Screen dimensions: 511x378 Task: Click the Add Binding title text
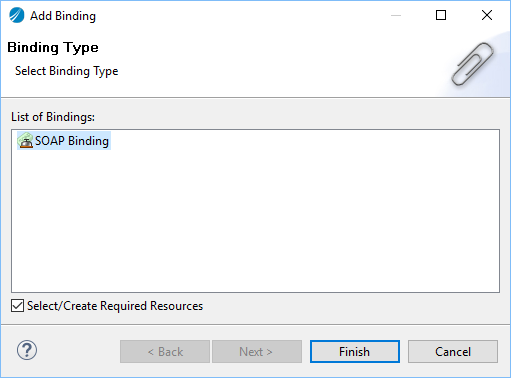[x=63, y=16]
